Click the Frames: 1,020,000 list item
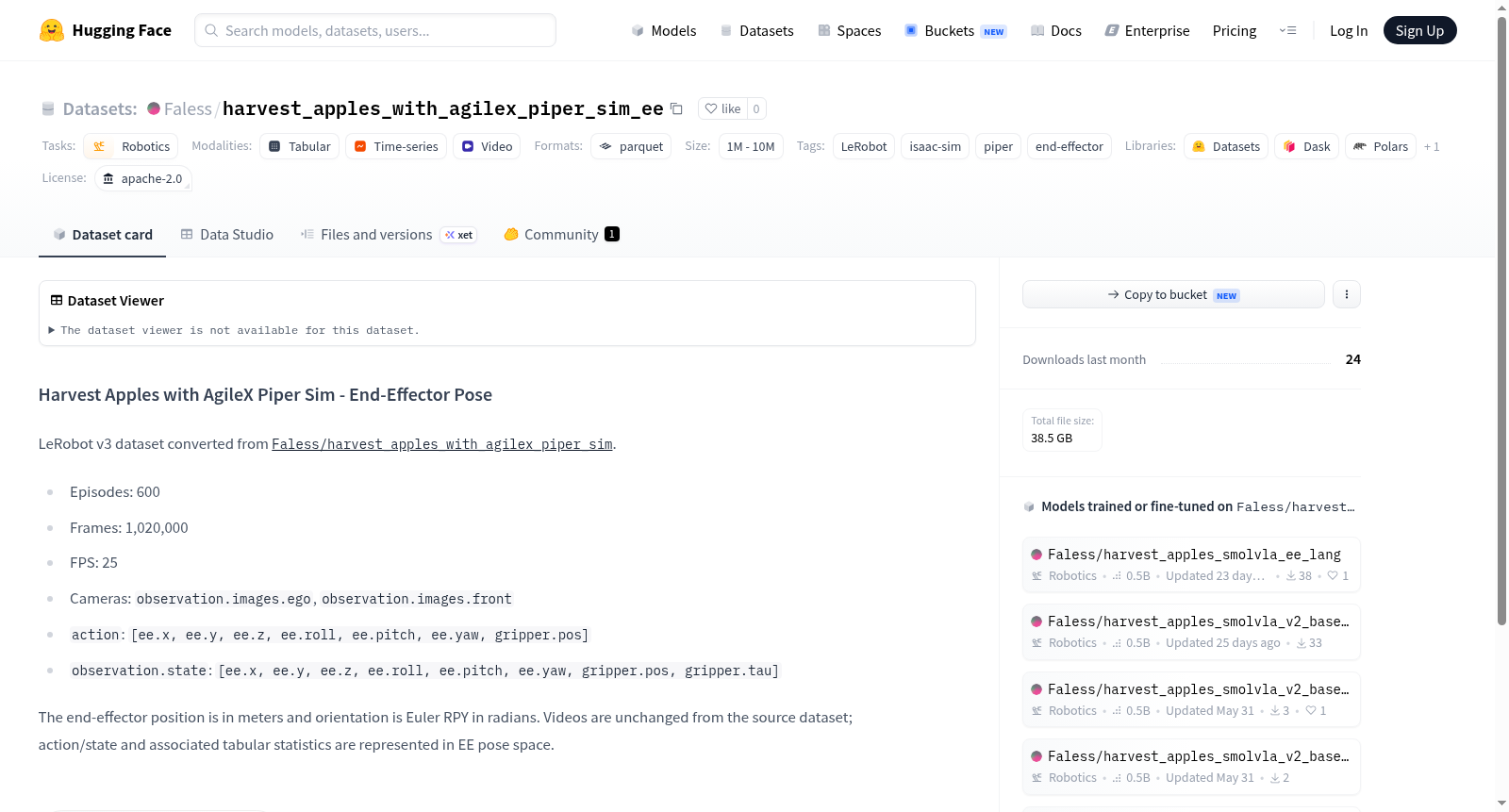The height and width of the screenshot is (812, 1509). tap(129, 528)
